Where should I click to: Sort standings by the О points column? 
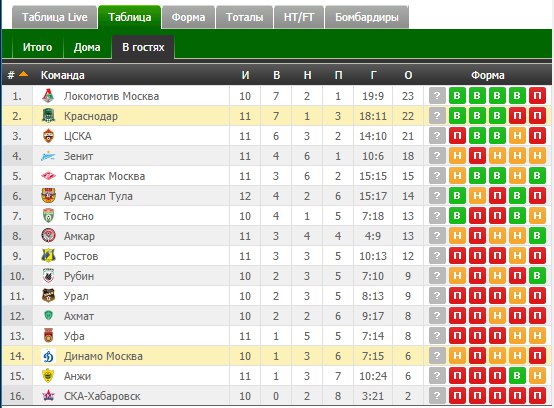[x=408, y=75]
